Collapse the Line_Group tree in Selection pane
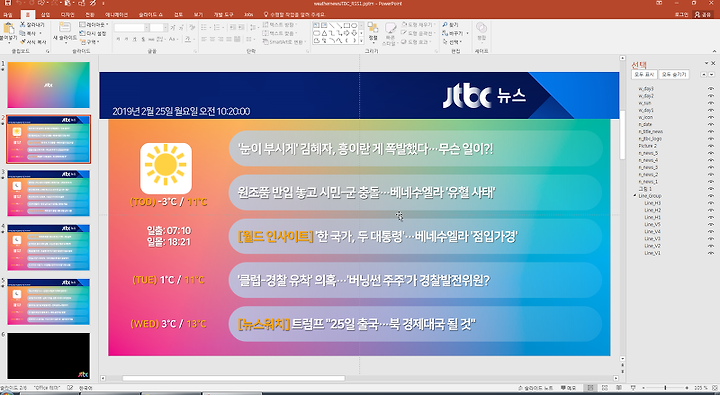Screen dimensions: 720x395 (x=636, y=196)
